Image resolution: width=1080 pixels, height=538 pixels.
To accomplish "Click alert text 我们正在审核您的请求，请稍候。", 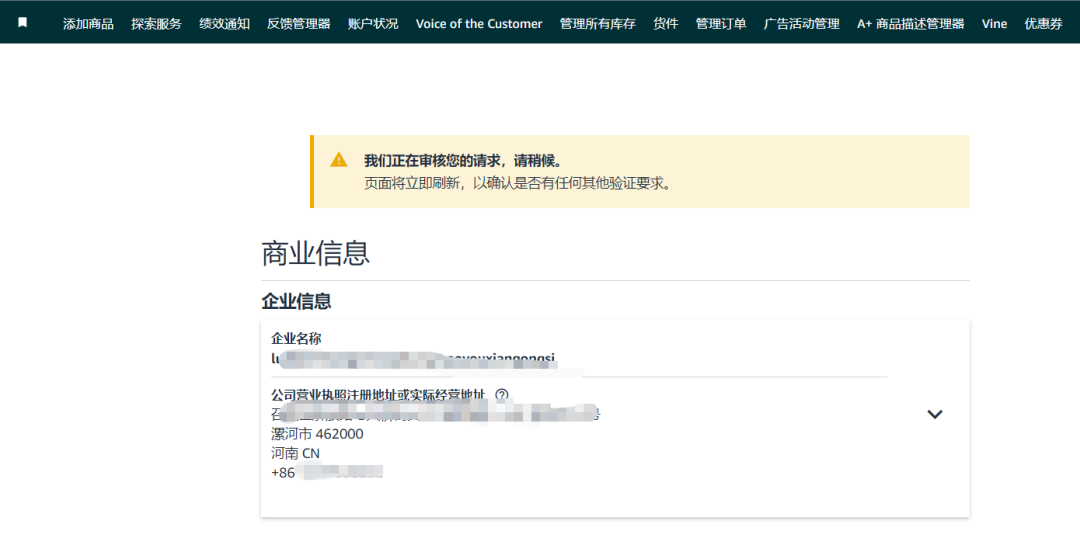I will pyautogui.click(x=463, y=161).
